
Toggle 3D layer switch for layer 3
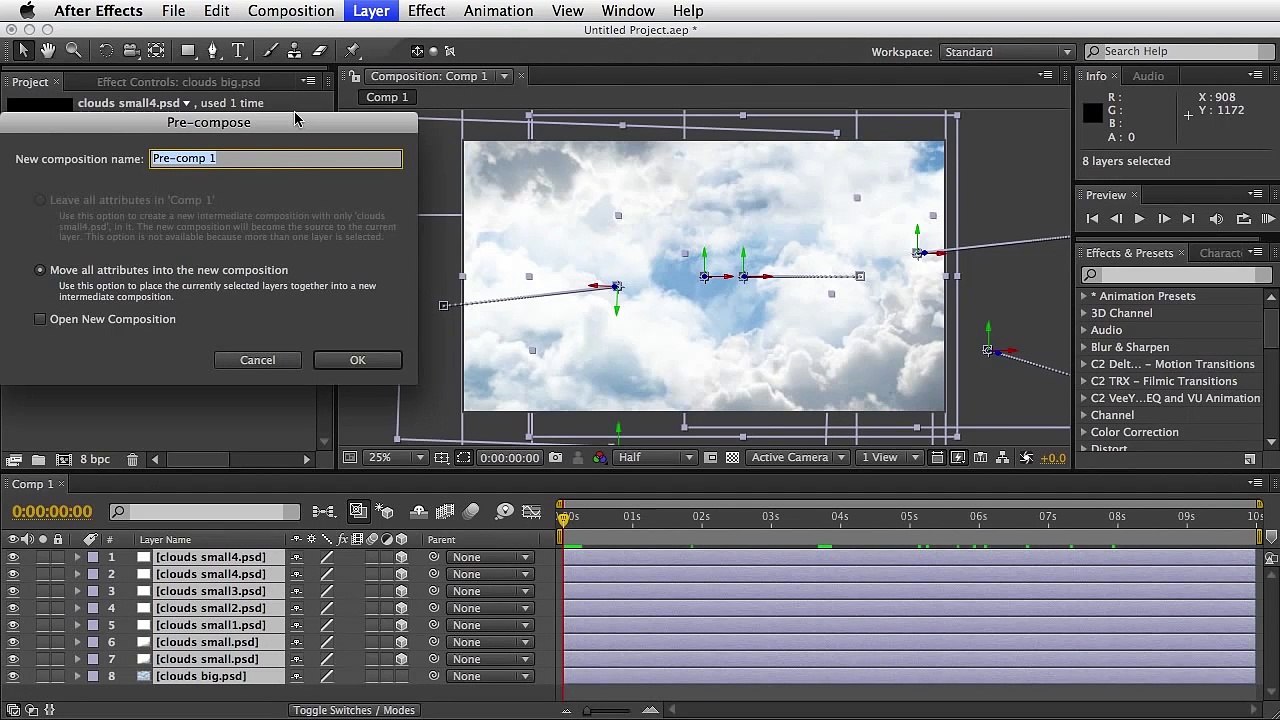pos(401,592)
